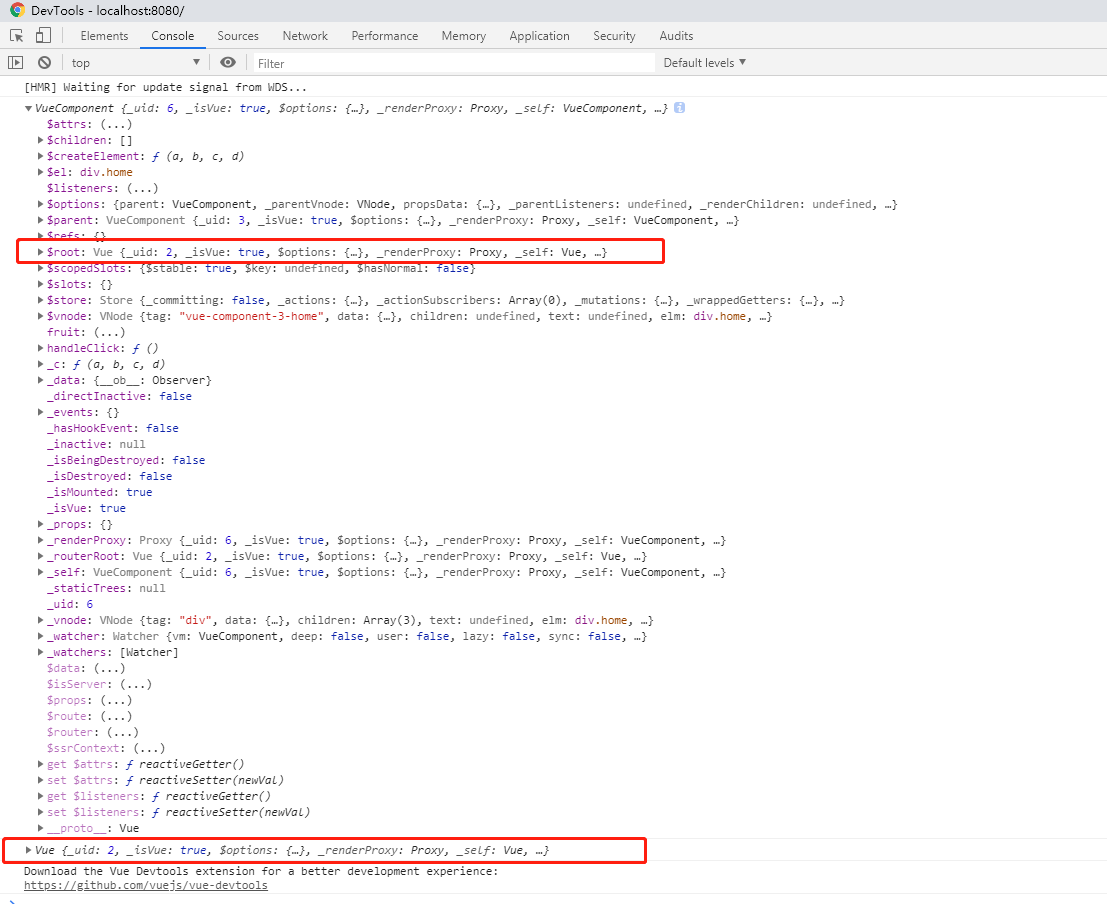Show the console sidebar icon
Viewport: 1107px width, 904px height.
click(16, 63)
